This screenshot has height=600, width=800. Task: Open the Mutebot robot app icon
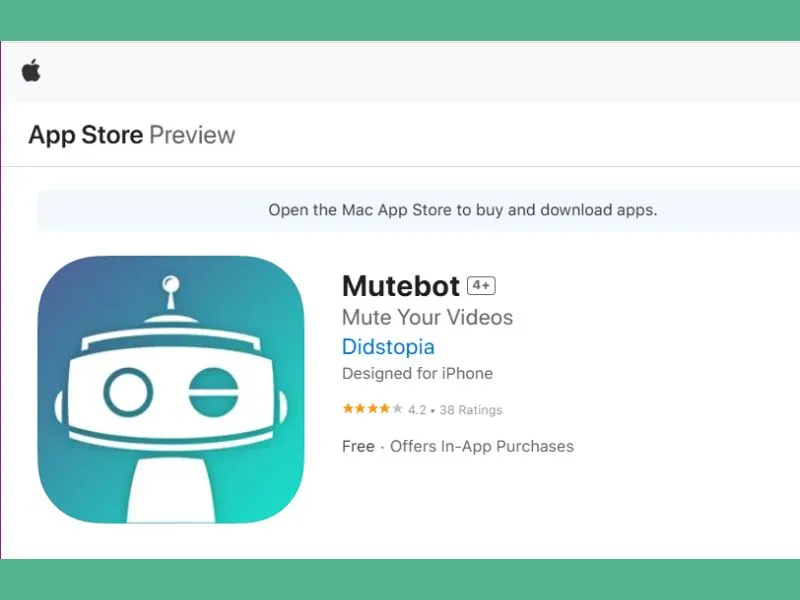171,390
